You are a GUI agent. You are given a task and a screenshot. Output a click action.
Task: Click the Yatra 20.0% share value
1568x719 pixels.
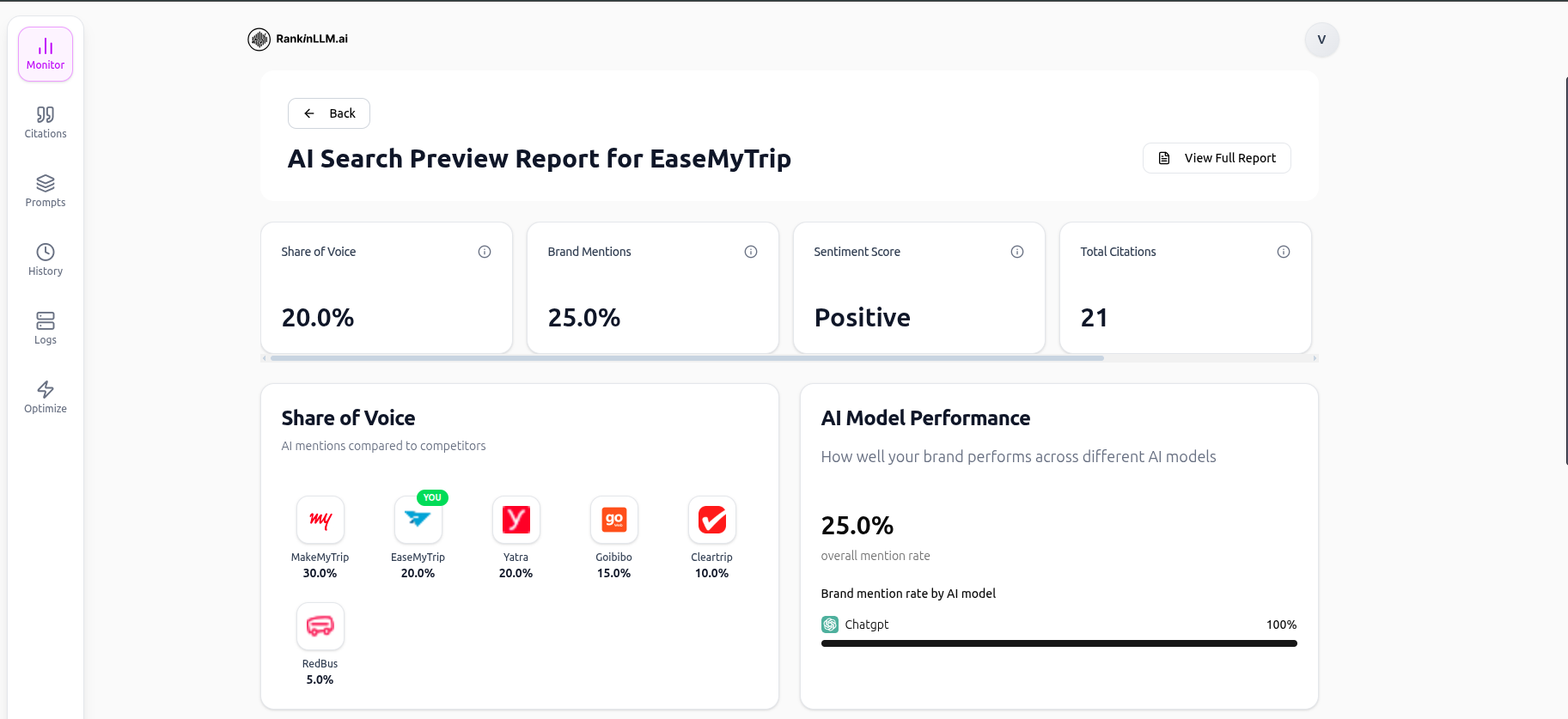pyautogui.click(x=516, y=573)
